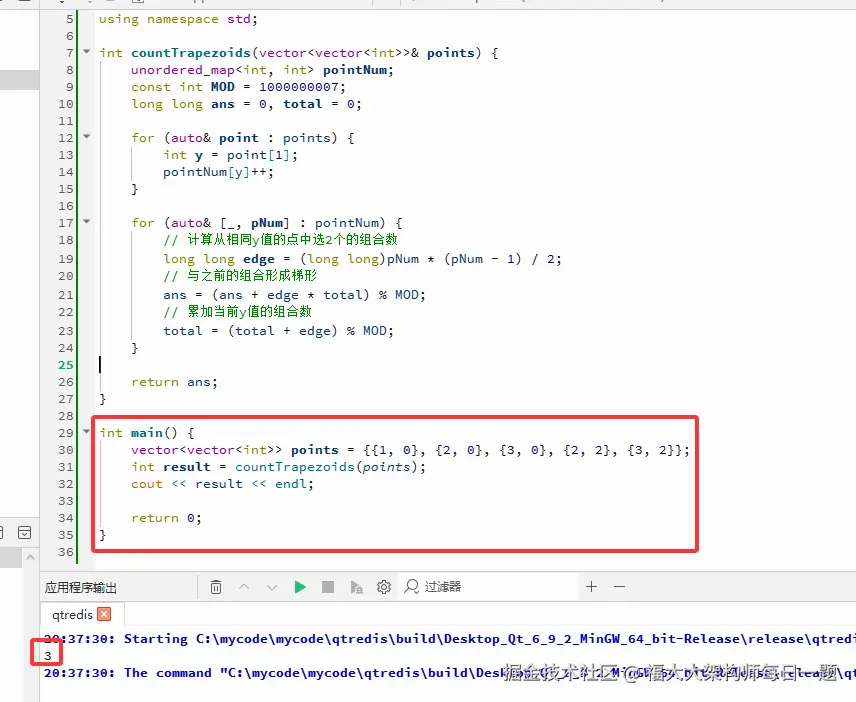Screen dimensions: 856x702
Task: Click the output value '3' in console
Action: [x=47, y=656]
